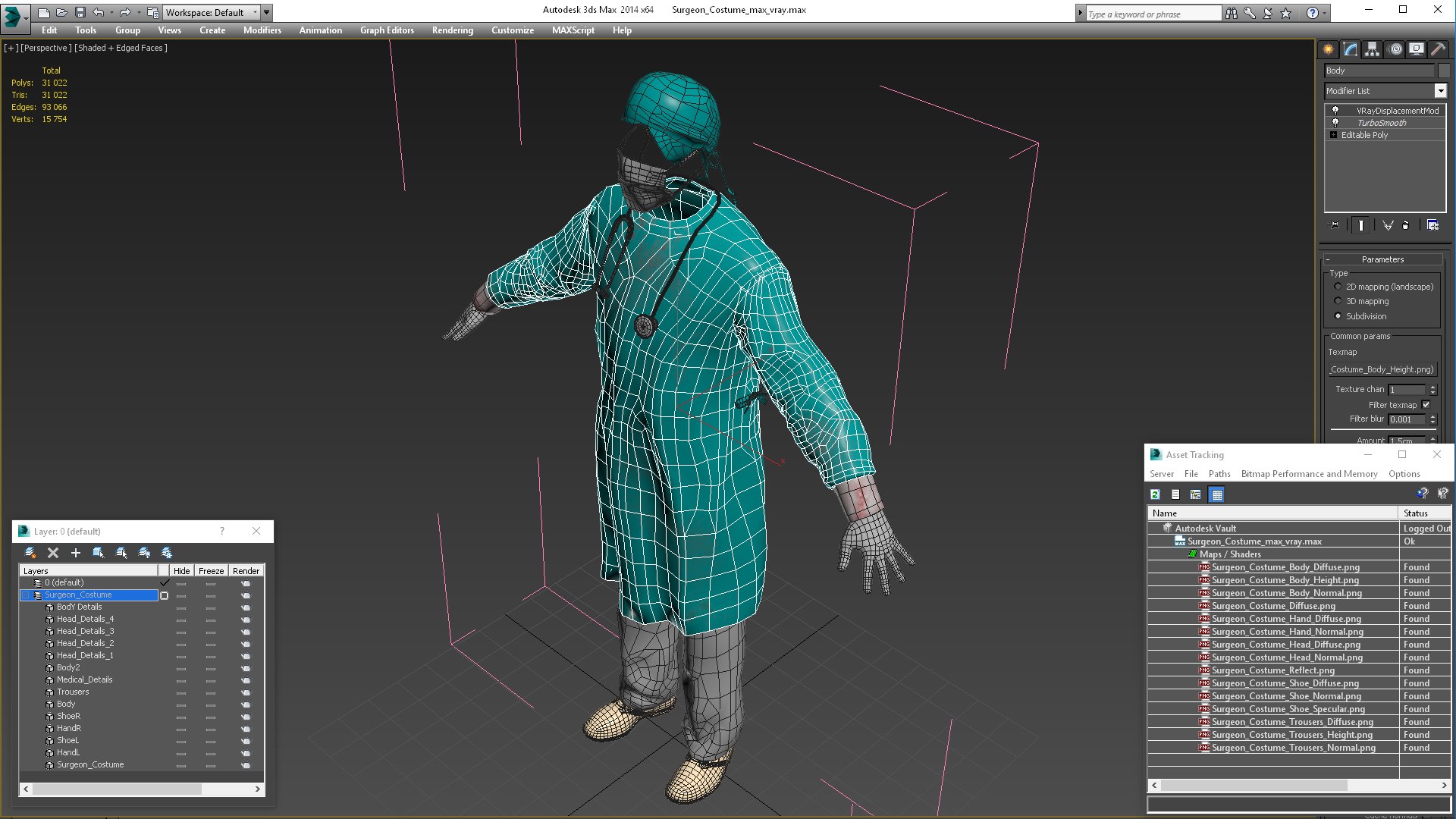Open the Rendering menu
The height and width of the screenshot is (819, 1456).
tap(453, 30)
